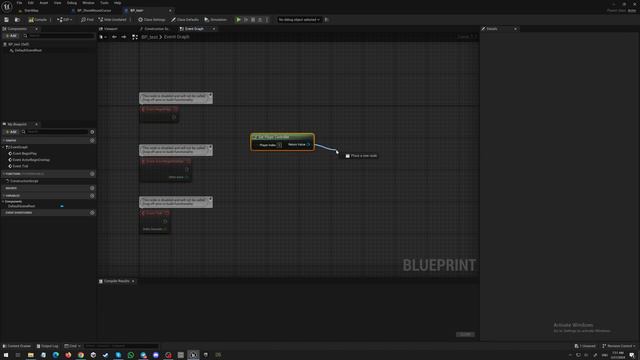Close the Compiler Results panel tab
Image resolution: width=640 pixels, height=360 pixels.
(133, 281)
